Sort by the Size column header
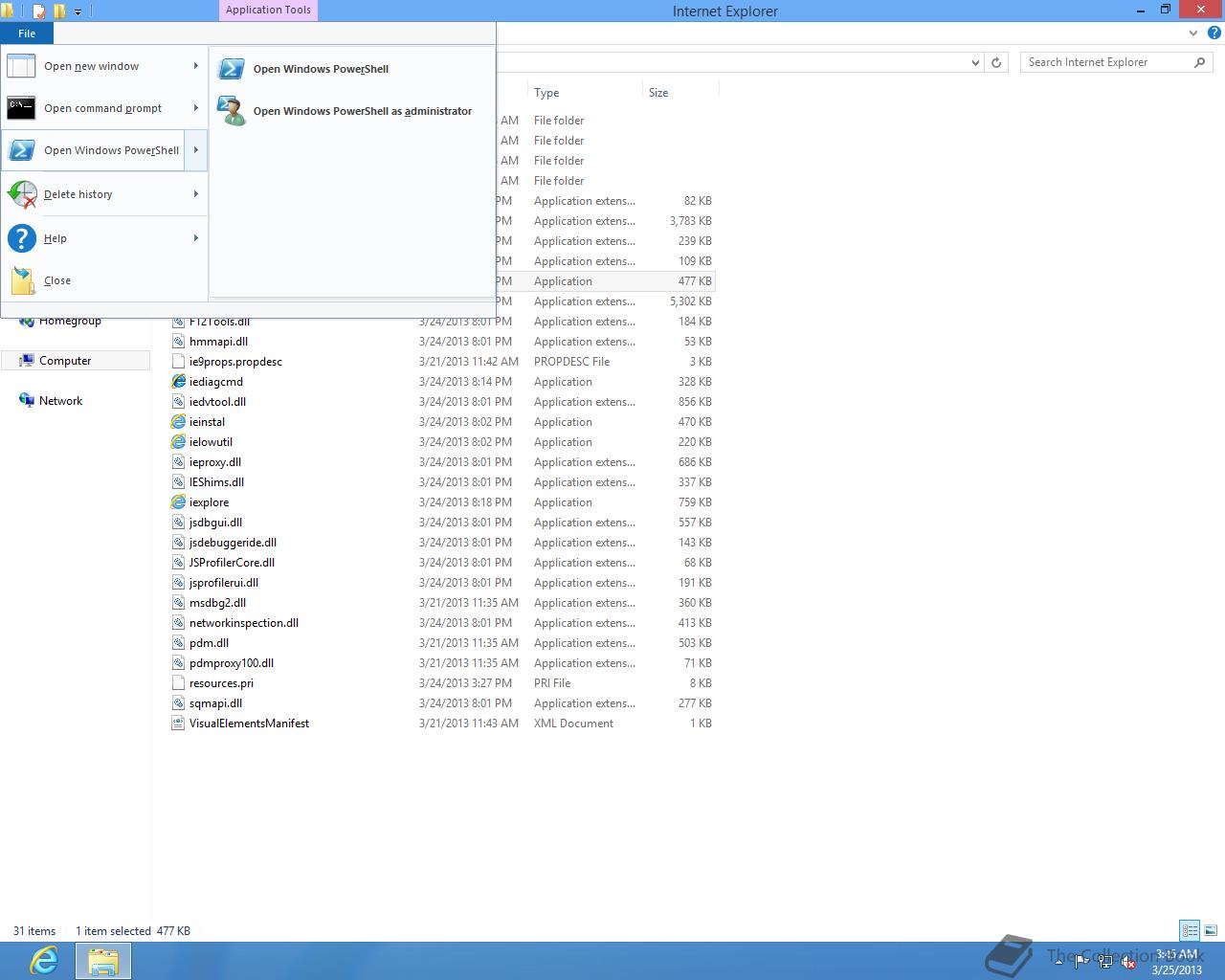This screenshot has height=980, width=1225. point(679,93)
